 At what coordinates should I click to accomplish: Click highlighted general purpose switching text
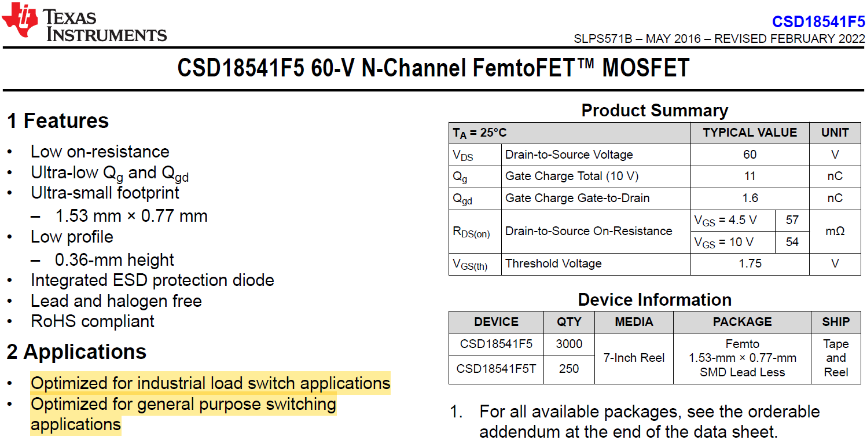tap(184, 404)
